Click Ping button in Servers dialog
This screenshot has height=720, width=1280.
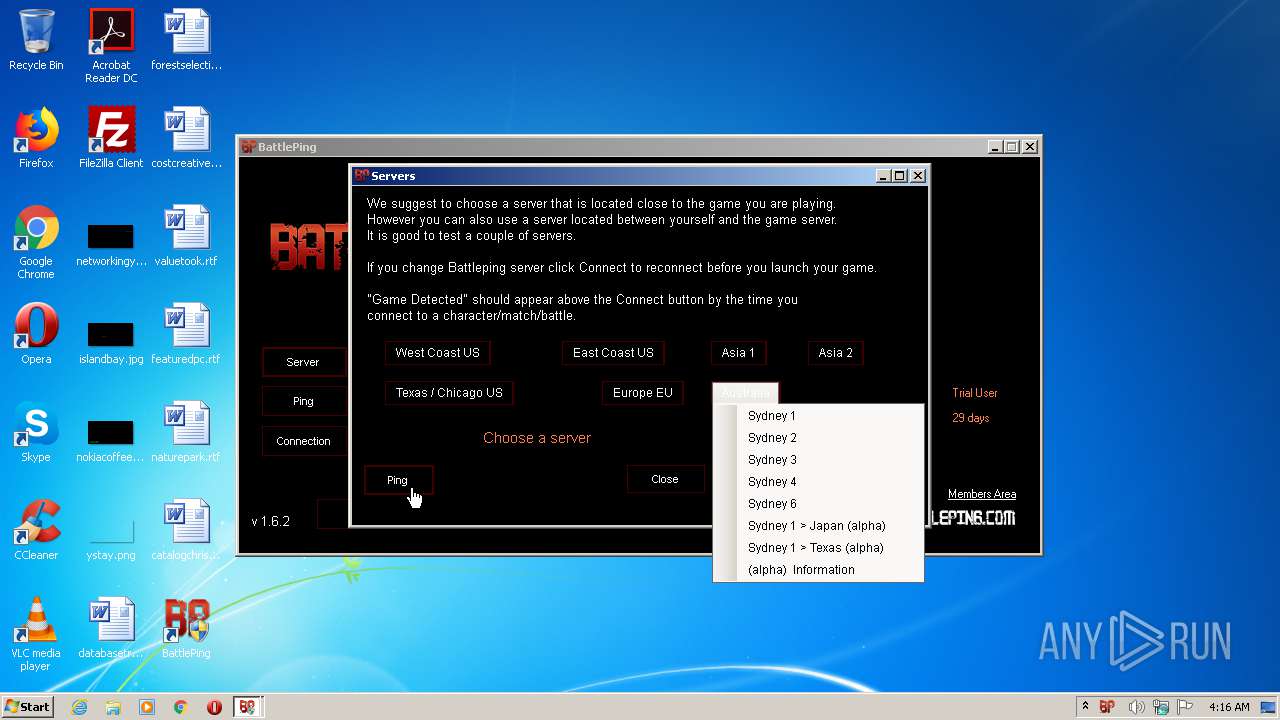[398, 480]
